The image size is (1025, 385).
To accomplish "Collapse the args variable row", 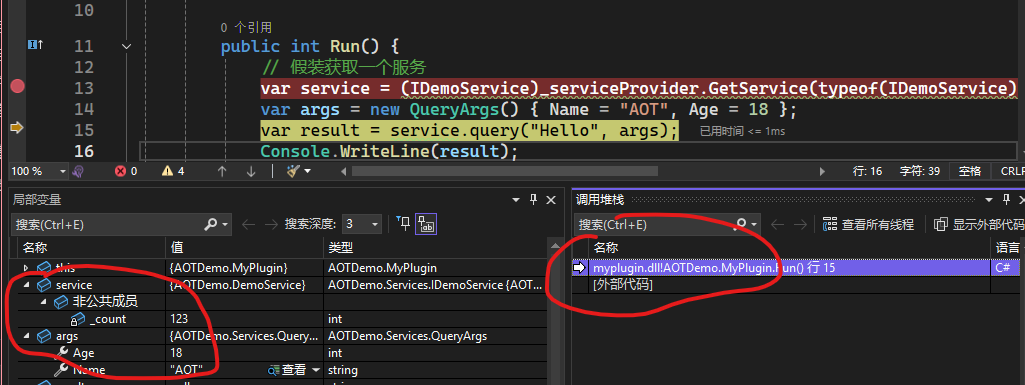I will 26,336.
